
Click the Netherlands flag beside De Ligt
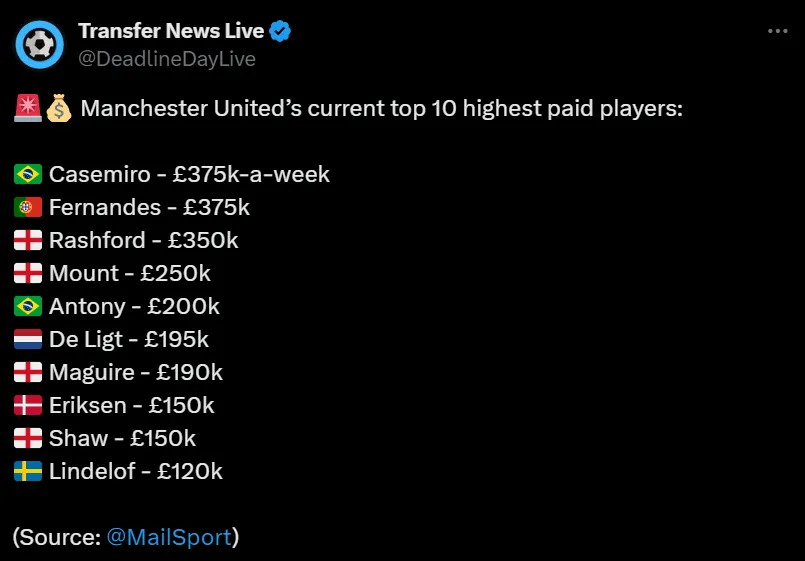[28, 339]
